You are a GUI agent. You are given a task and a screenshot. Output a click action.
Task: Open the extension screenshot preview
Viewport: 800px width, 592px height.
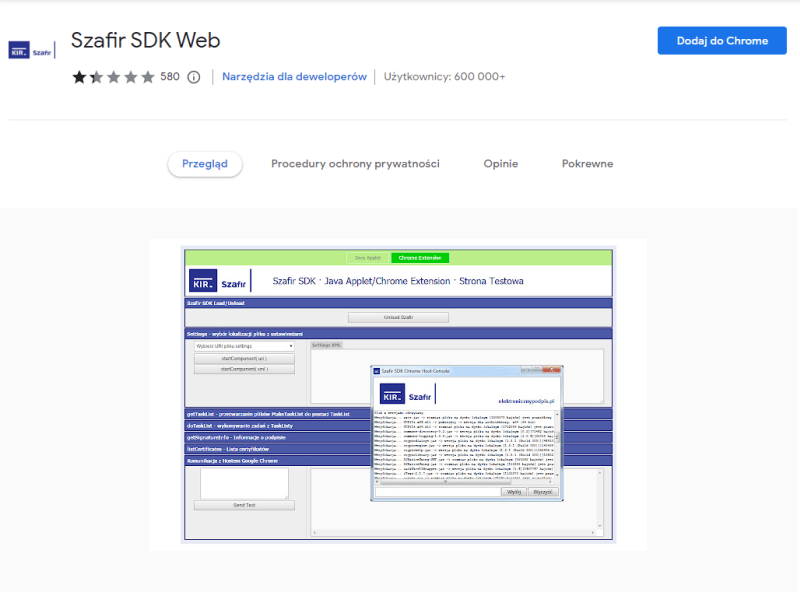point(398,394)
